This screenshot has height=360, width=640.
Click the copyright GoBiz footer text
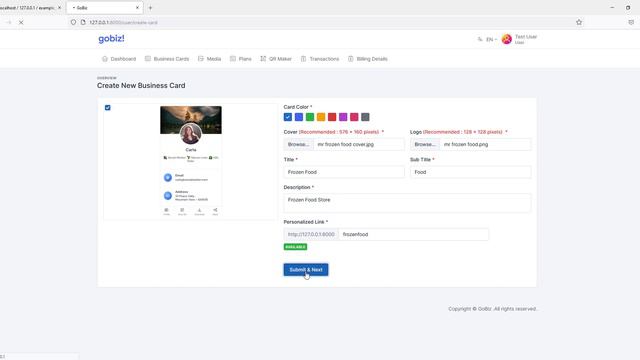492,309
